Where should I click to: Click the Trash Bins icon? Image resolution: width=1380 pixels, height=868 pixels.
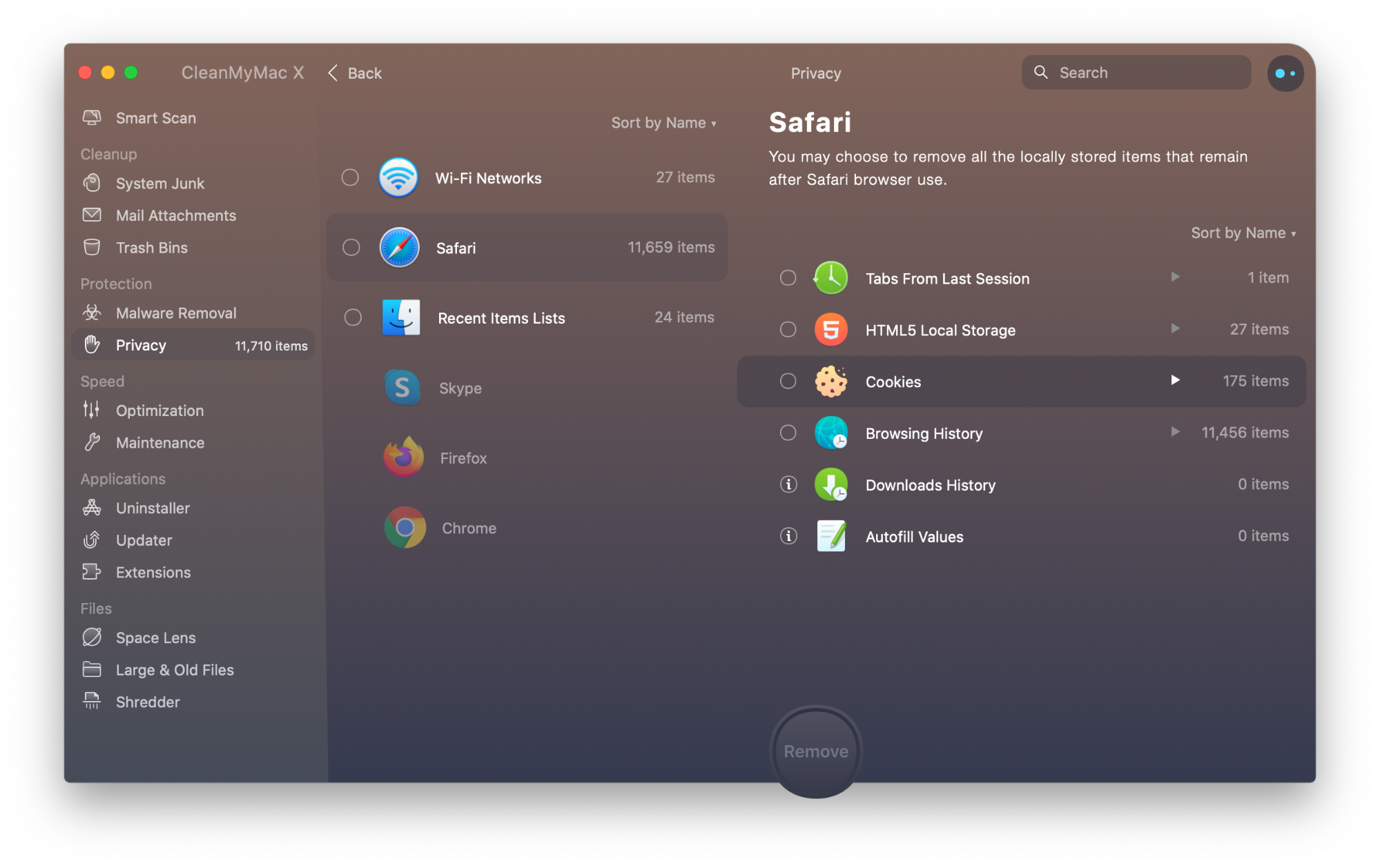[x=92, y=248]
